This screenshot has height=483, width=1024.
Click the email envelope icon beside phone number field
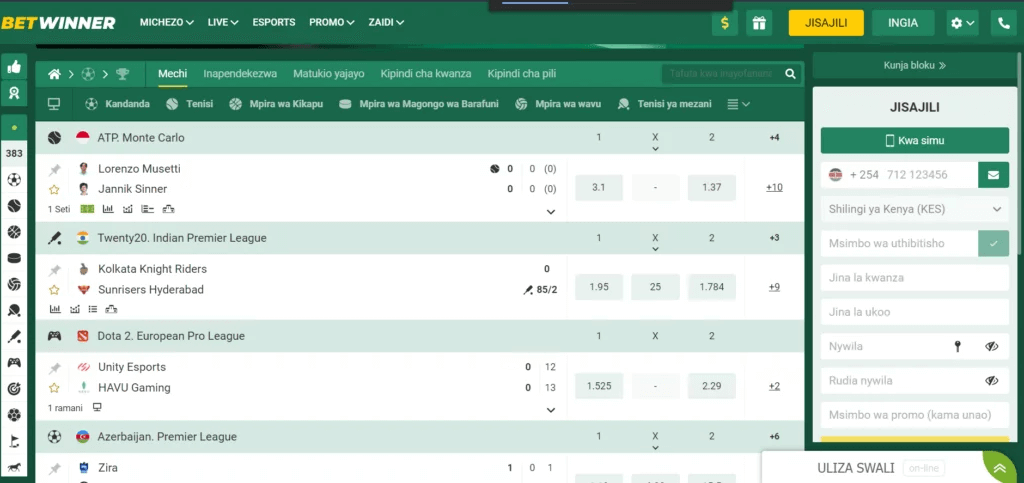[993, 175]
